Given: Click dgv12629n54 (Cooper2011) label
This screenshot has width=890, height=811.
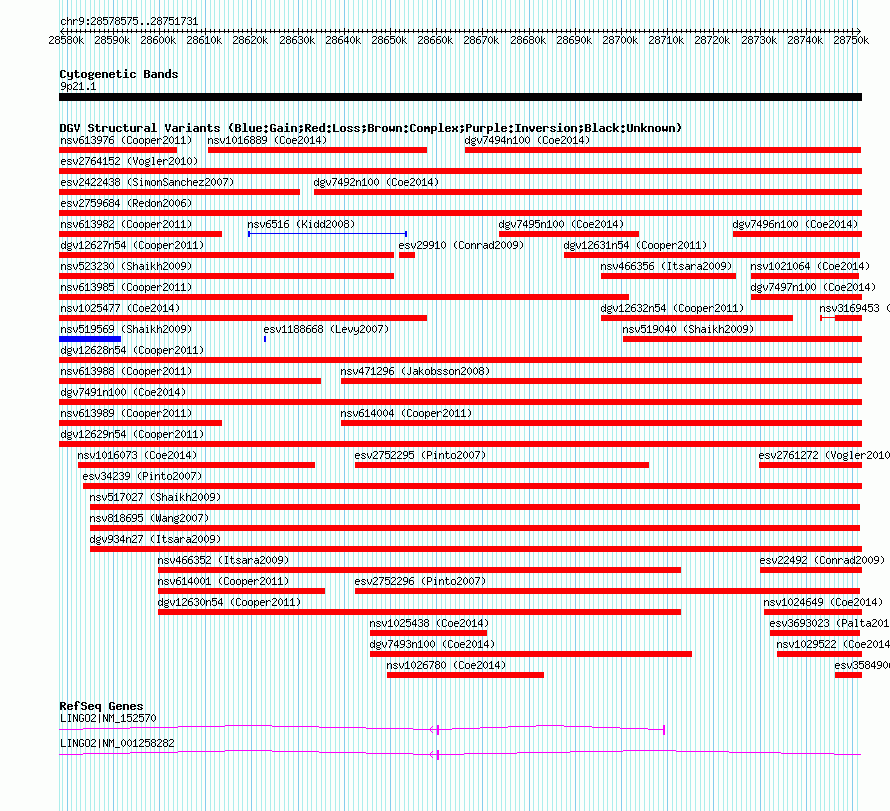Looking at the screenshot, I should coord(132,434).
